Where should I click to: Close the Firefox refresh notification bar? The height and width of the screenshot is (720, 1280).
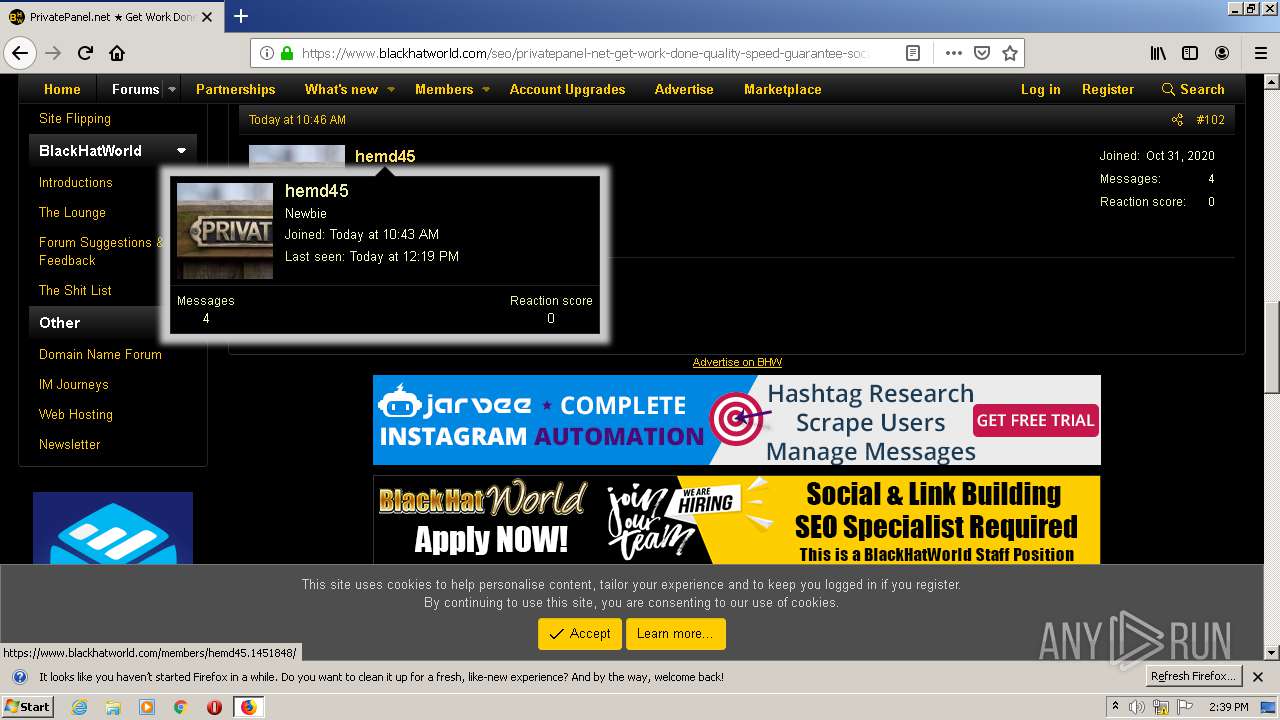tap(1258, 677)
